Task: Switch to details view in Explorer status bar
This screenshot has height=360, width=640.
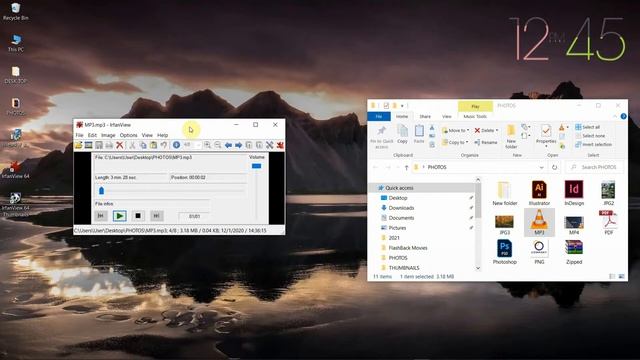Action: coord(612,277)
